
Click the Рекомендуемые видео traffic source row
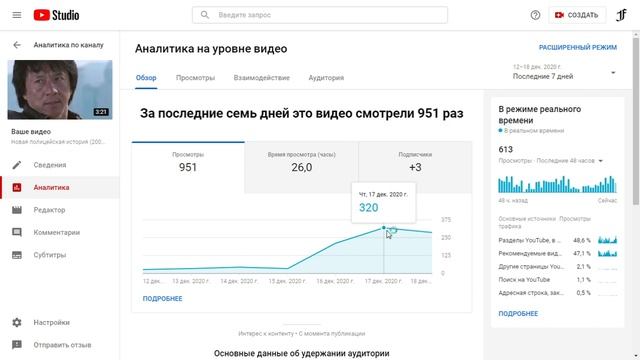tap(558, 253)
